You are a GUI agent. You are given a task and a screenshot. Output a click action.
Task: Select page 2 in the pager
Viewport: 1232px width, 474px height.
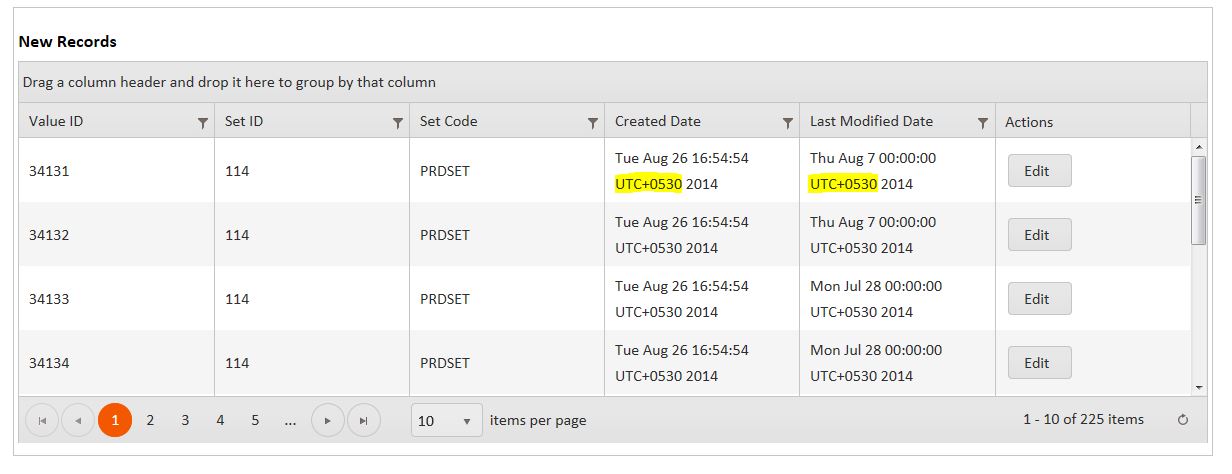(x=150, y=421)
